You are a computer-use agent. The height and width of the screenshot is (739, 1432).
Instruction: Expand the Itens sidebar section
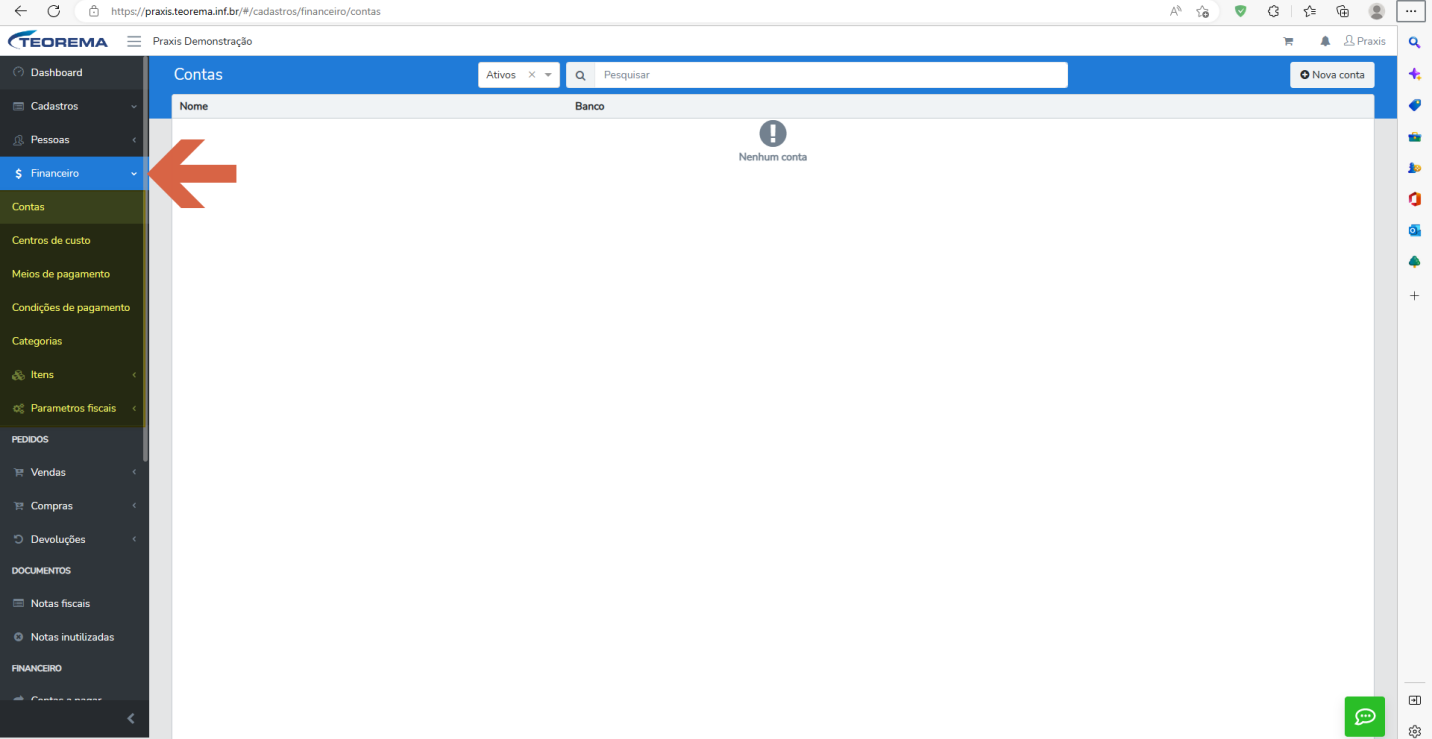pyautogui.click(x=74, y=375)
